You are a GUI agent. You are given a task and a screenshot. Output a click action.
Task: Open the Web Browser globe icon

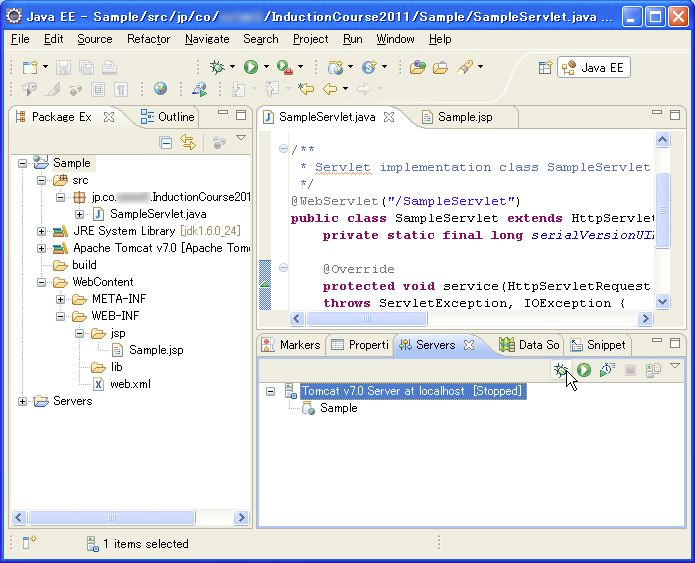coord(160,89)
